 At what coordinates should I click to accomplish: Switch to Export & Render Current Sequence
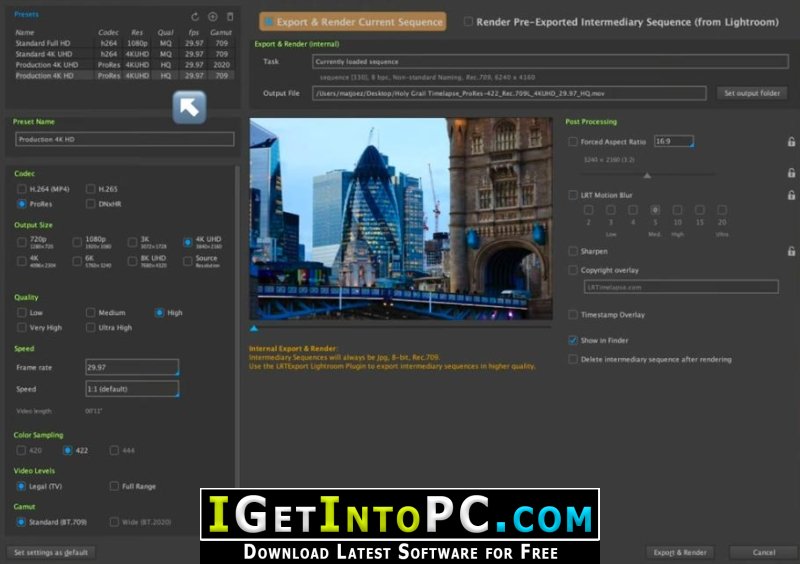coord(353,21)
